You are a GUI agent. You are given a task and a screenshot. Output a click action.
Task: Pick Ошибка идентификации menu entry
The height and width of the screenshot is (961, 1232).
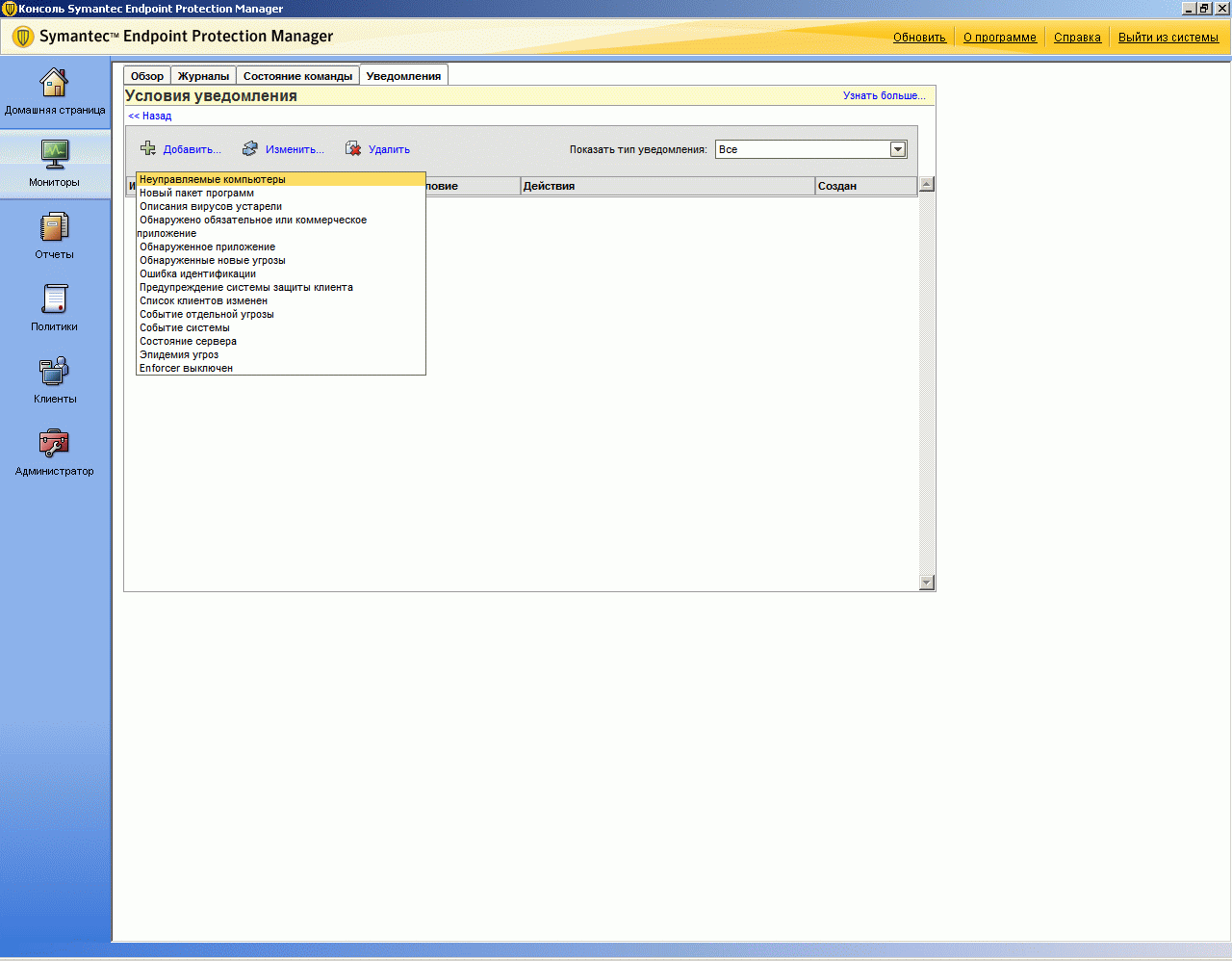[281, 273]
